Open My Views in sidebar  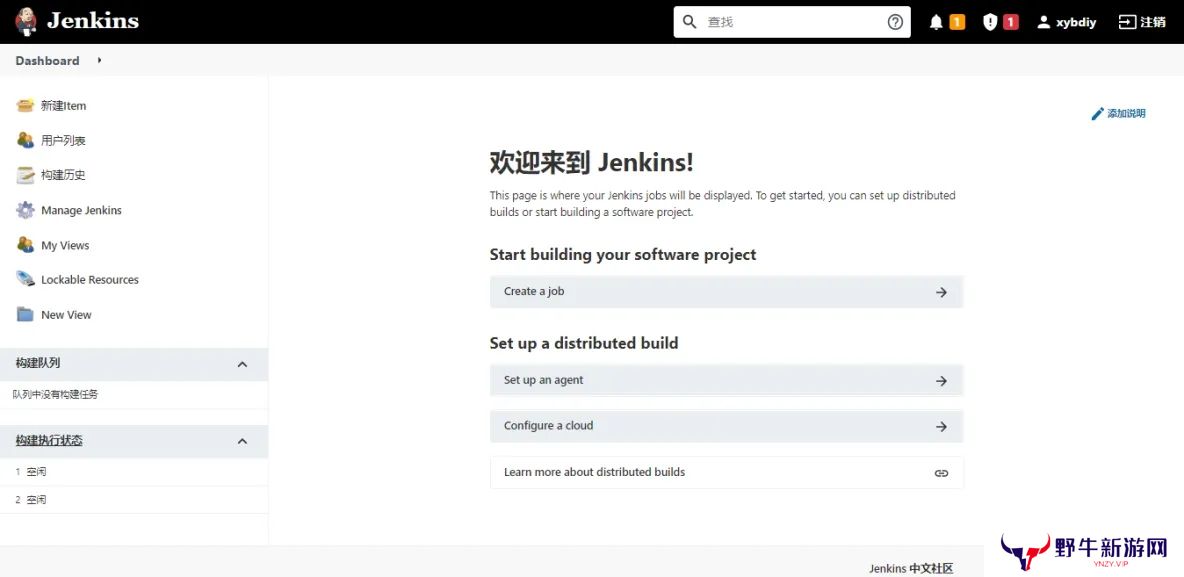point(65,245)
